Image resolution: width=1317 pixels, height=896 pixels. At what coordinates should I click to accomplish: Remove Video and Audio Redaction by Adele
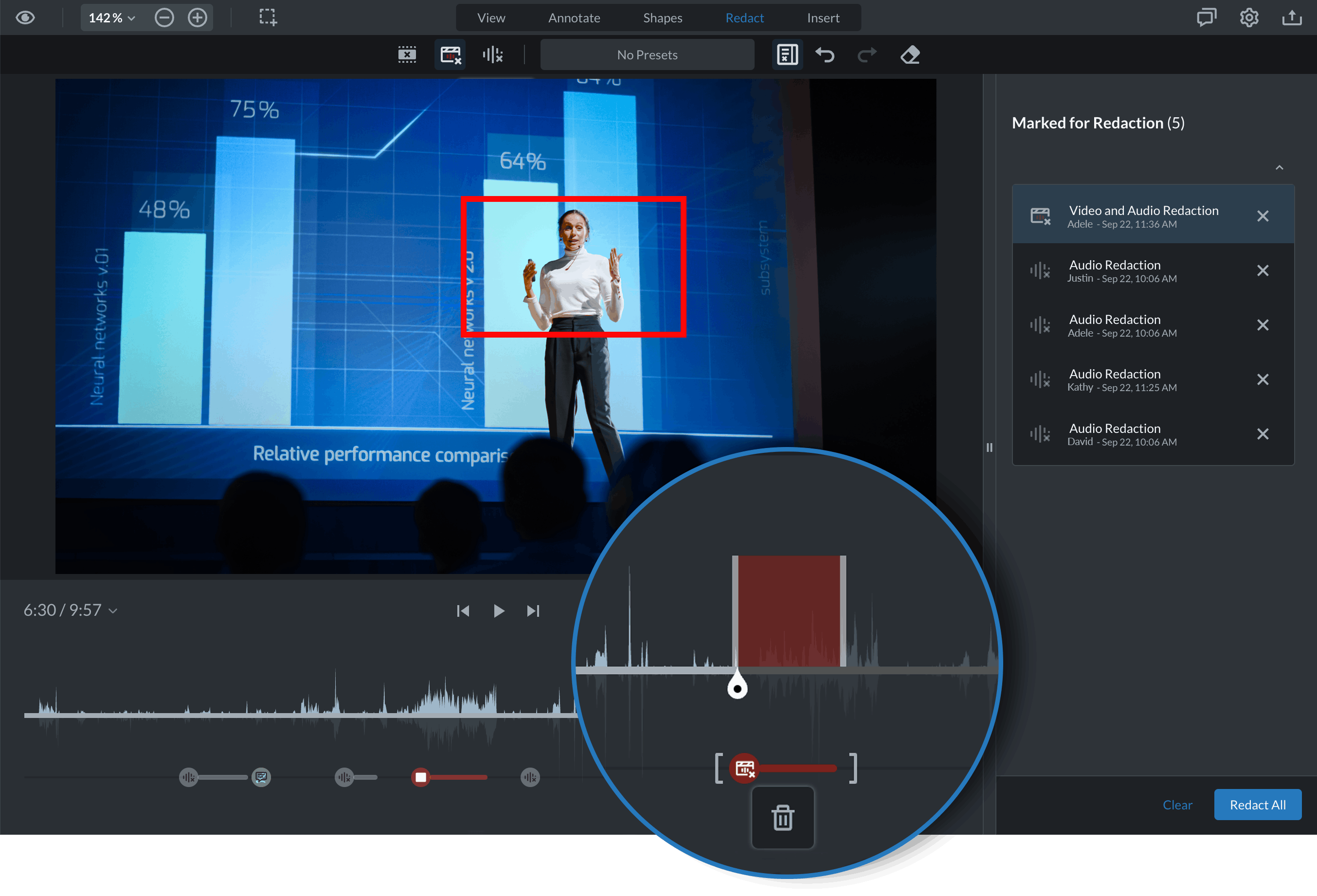click(x=1263, y=216)
